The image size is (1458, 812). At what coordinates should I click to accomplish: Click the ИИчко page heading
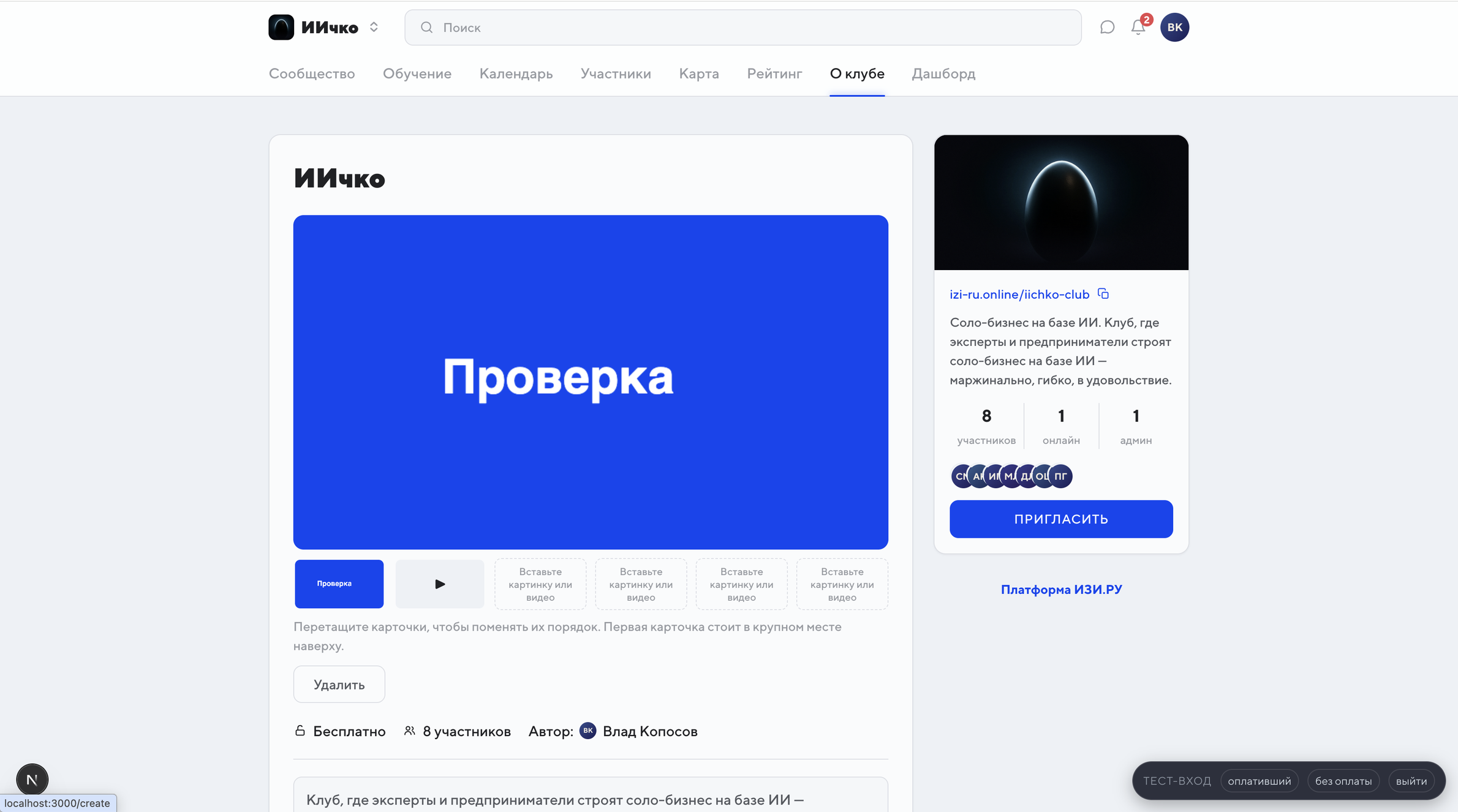pos(339,178)
